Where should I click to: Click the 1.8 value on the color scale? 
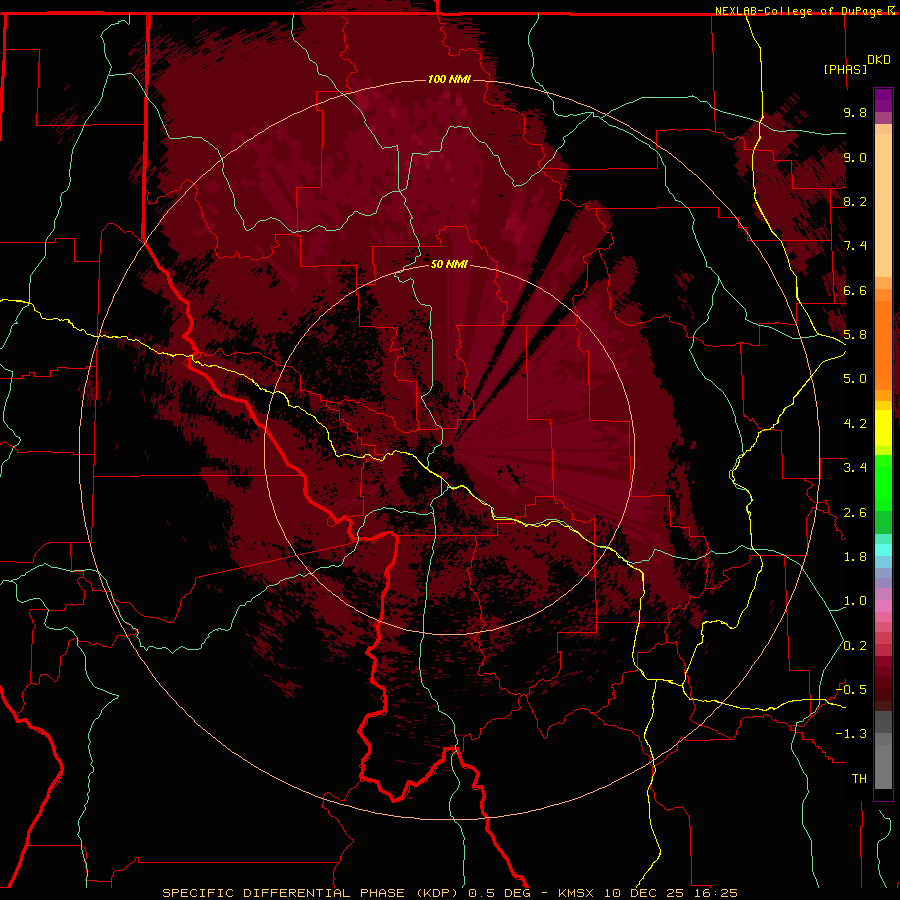pyautogui.click(x=855, y=557)
